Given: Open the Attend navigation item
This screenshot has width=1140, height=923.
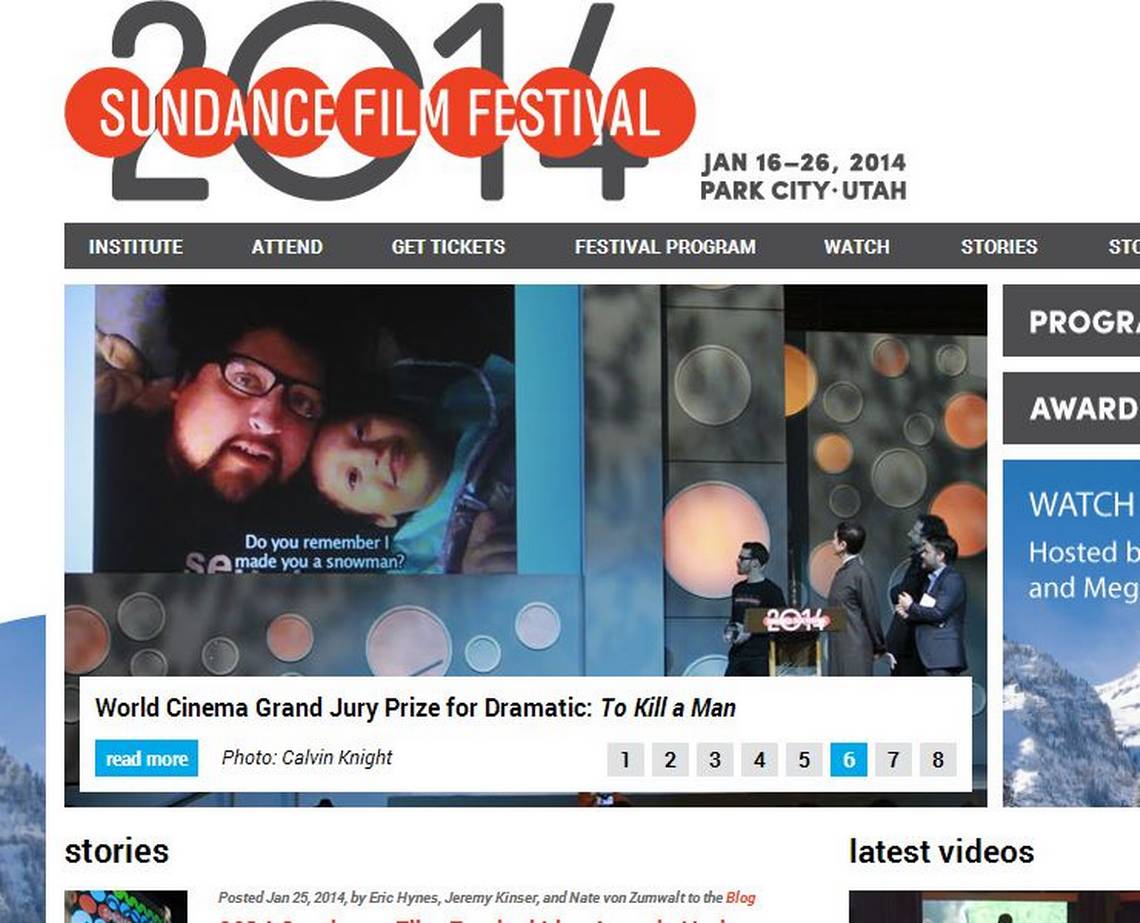Looking at the screenshot, I should point(287,247).
